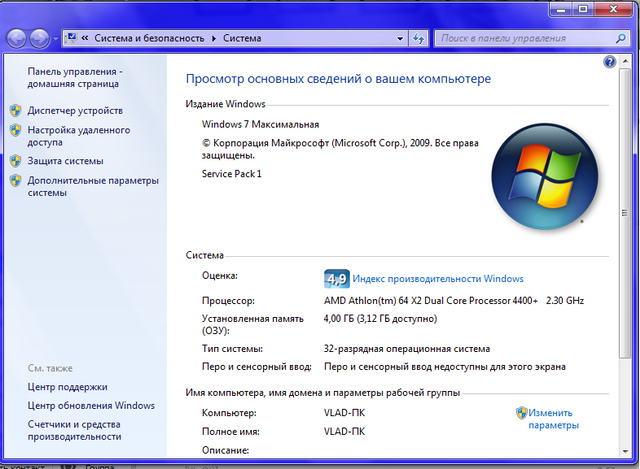Click shield icon beside Защита системы
This screenshot has width=640, height=469.
coord(16,161)
